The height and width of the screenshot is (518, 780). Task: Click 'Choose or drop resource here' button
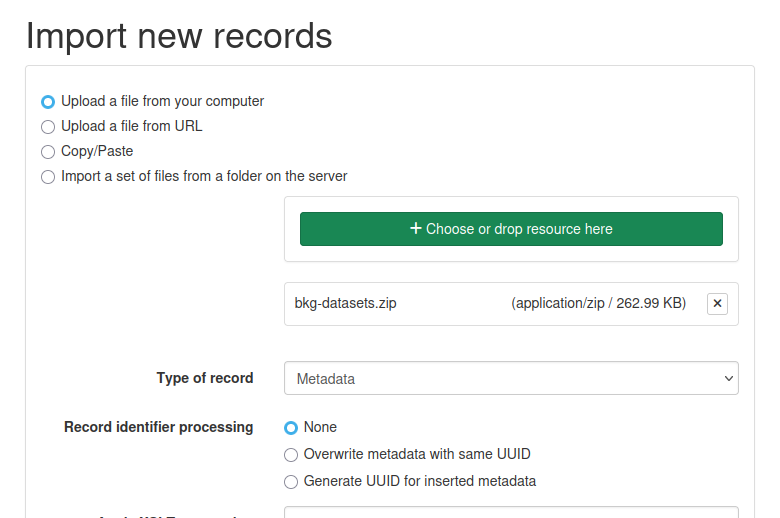click(511, 229)
